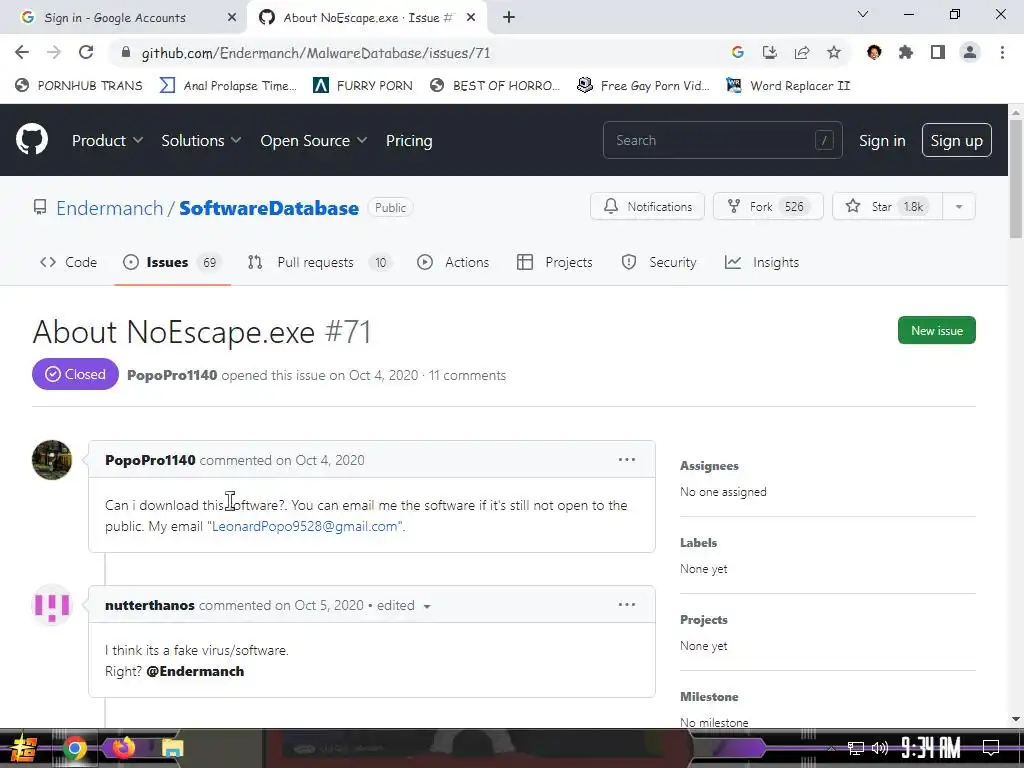
Task: Expand the Open Source menu
Action: [x=313, y=140]
